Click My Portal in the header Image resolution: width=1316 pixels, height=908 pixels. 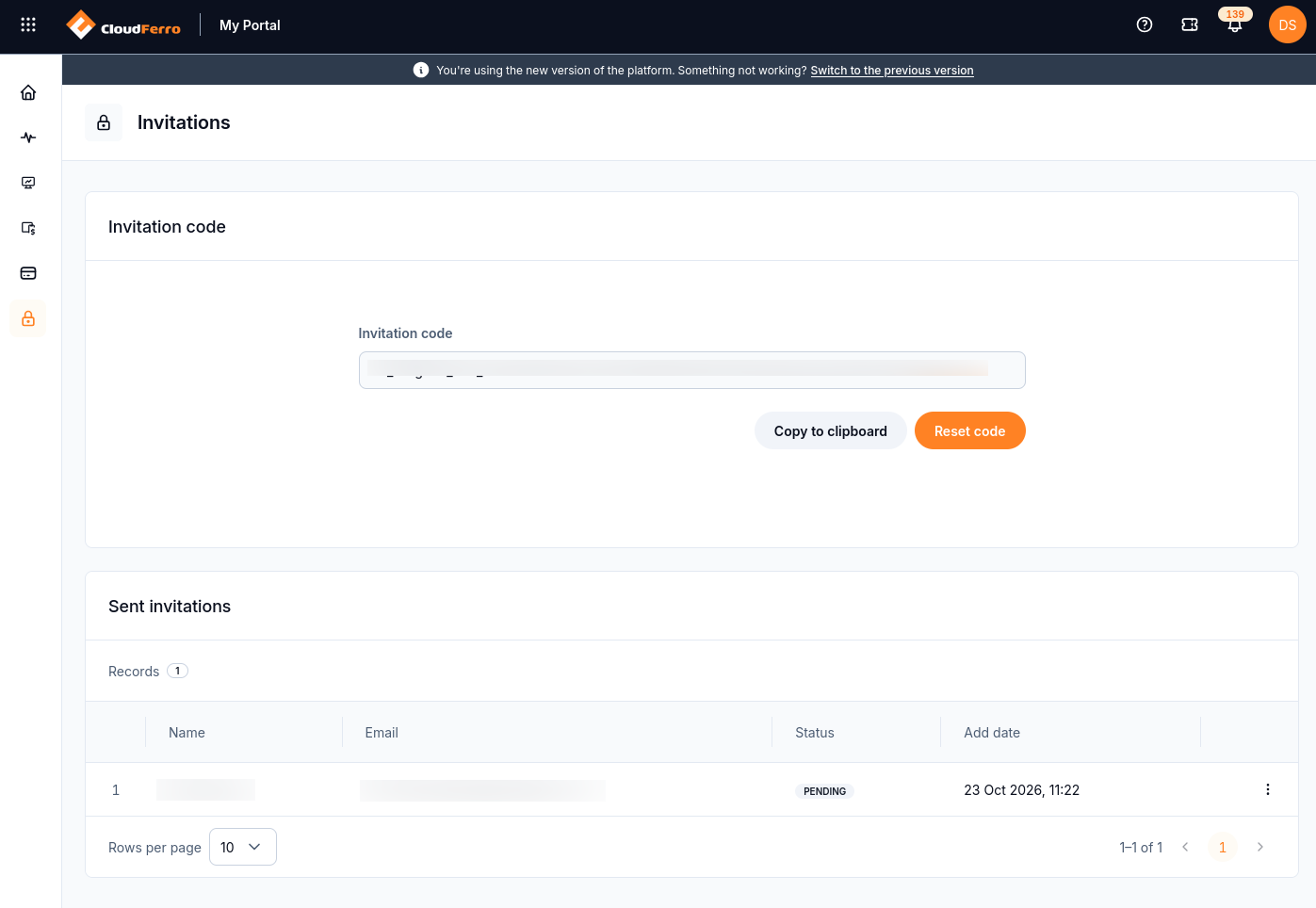[250, 25]
